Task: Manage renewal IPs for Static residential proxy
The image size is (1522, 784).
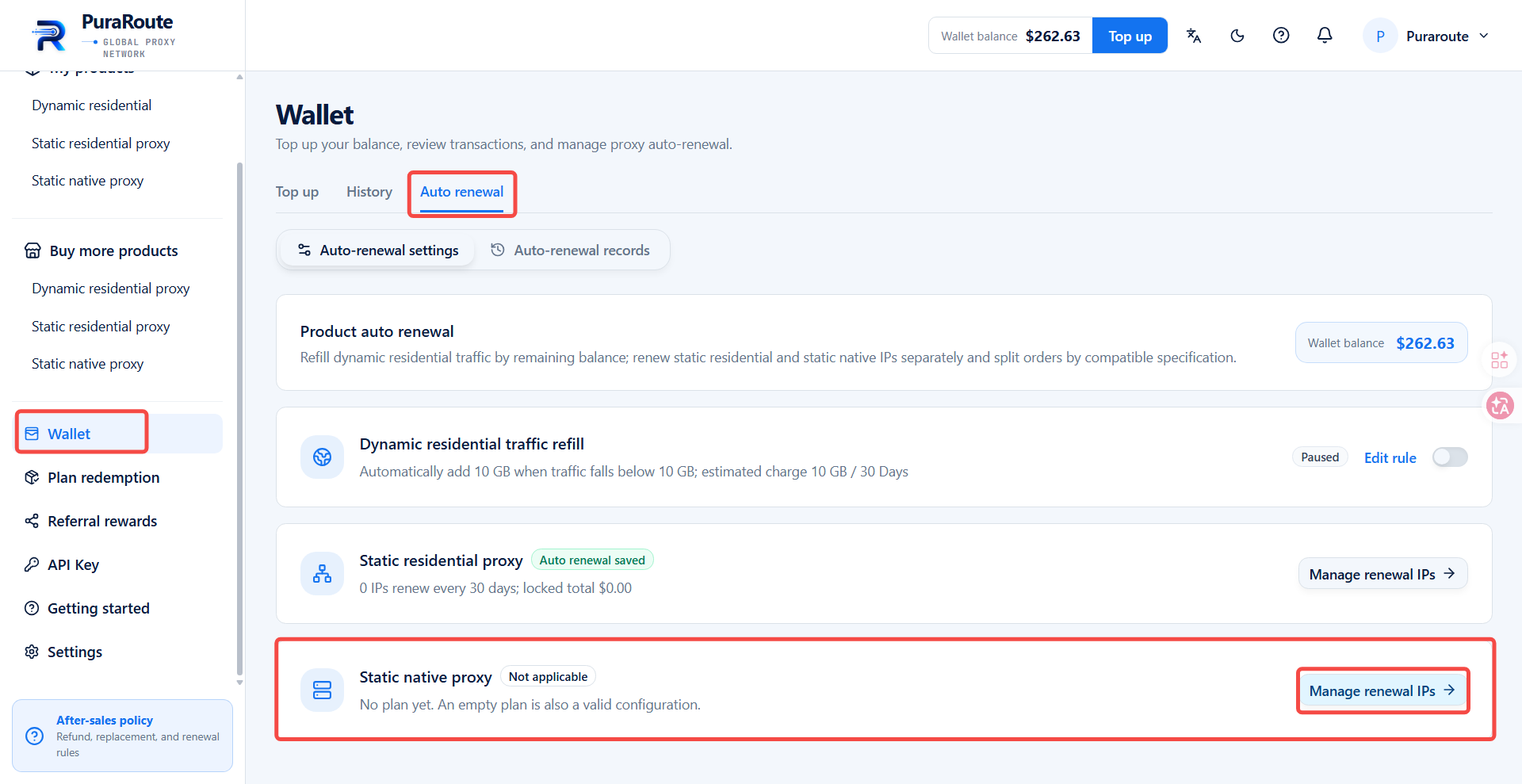Action: click(1382, 574)
